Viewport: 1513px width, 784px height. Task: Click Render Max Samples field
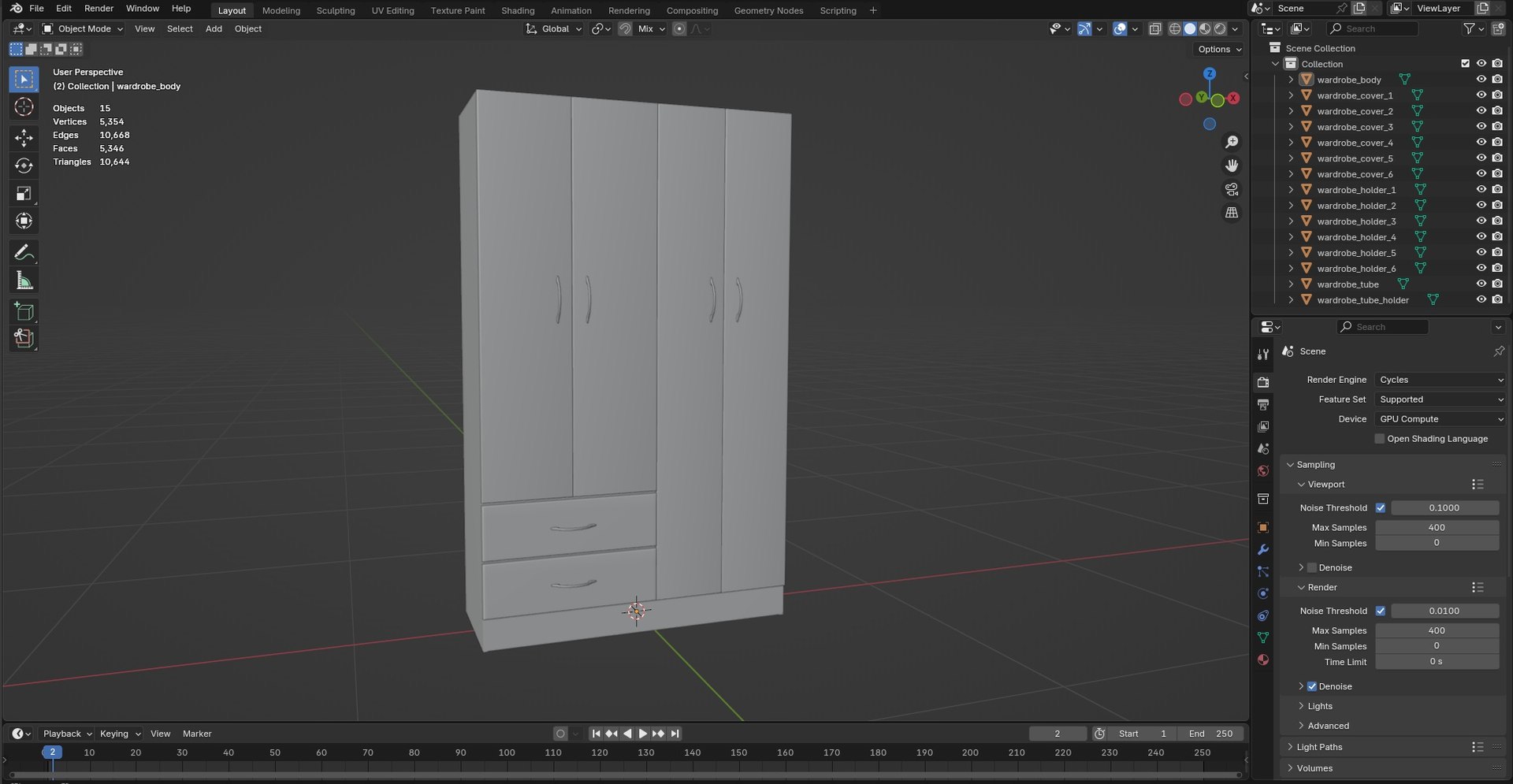[1437, 630]
